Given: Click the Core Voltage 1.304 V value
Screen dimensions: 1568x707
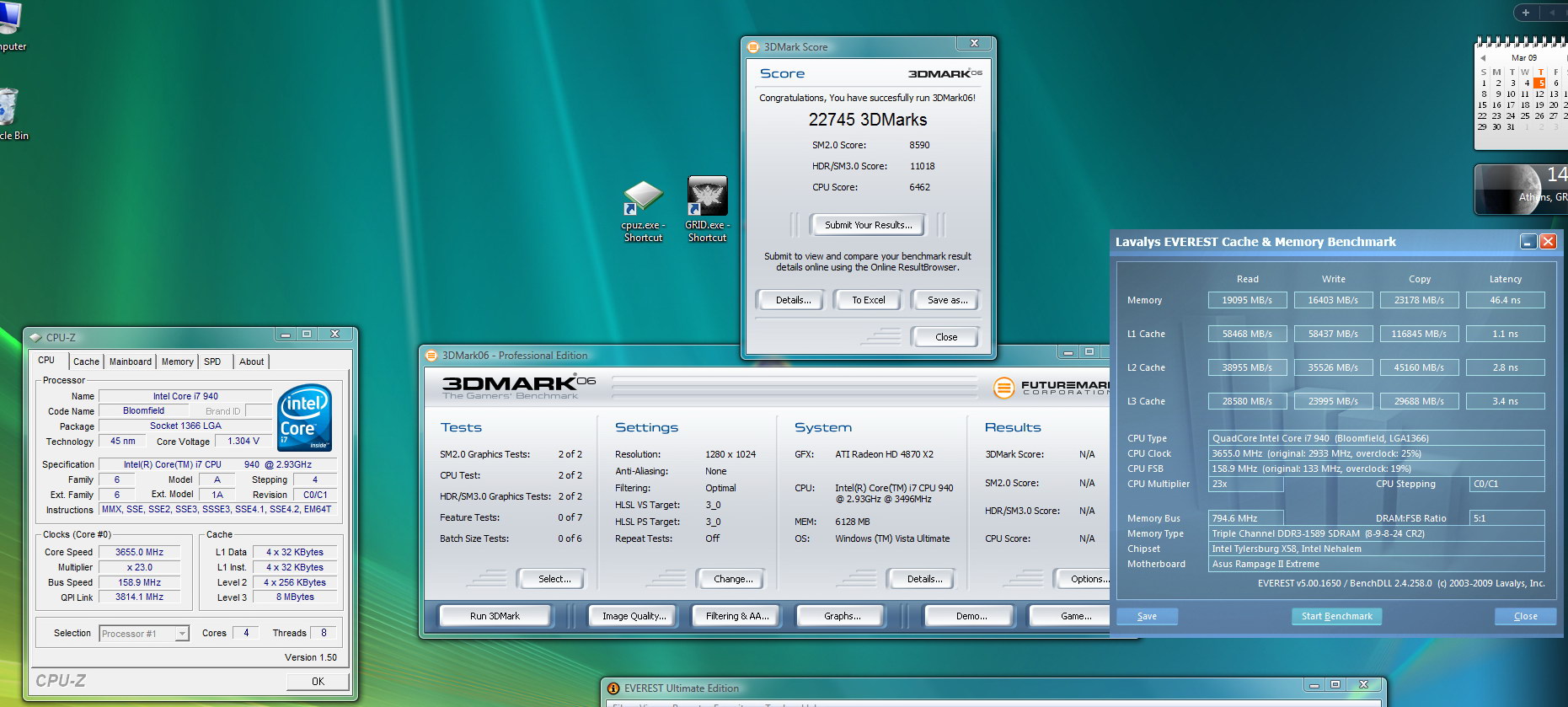Looking at the screenshot, I should click(243, 442).
